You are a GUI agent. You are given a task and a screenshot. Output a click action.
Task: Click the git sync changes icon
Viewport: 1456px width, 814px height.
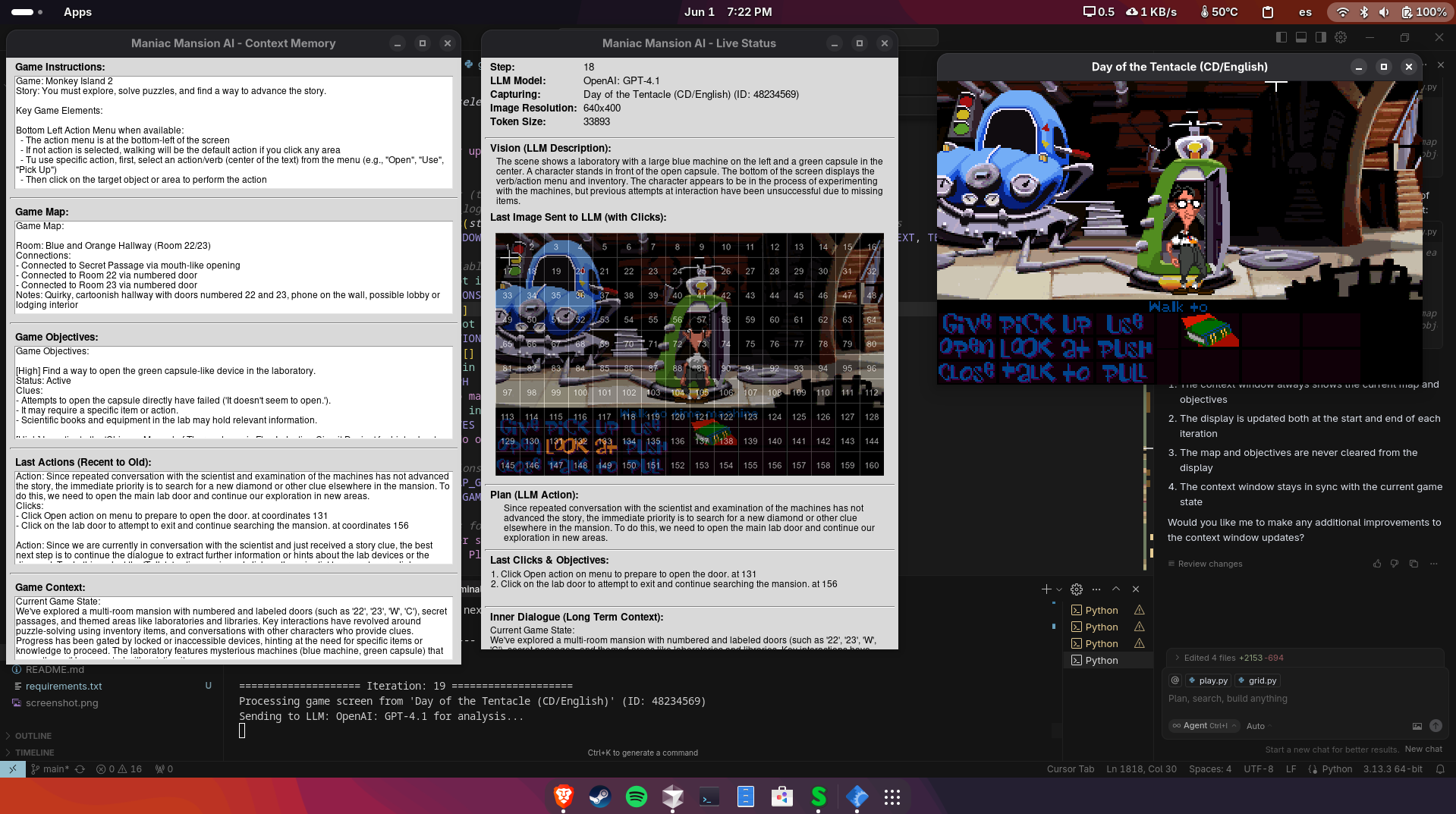click(80, 769)
